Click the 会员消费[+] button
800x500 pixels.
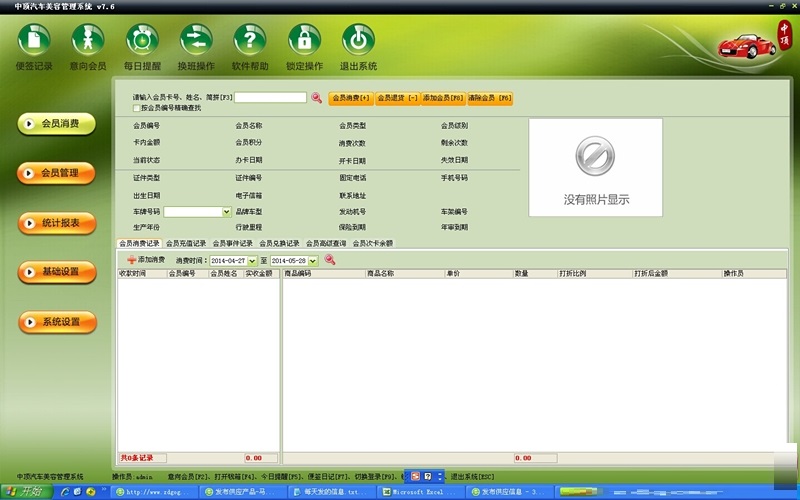(350, 98)
